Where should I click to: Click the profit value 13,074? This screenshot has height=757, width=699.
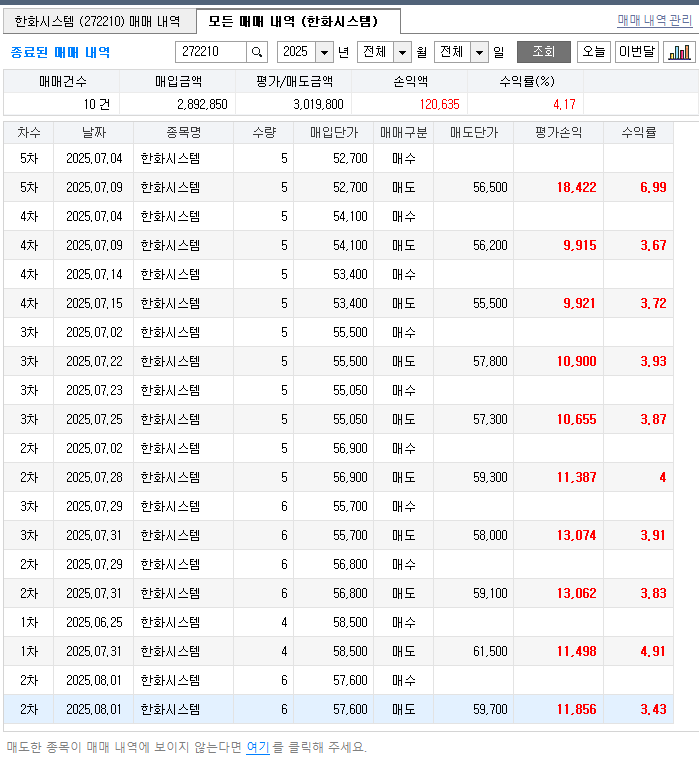point(576,535)
